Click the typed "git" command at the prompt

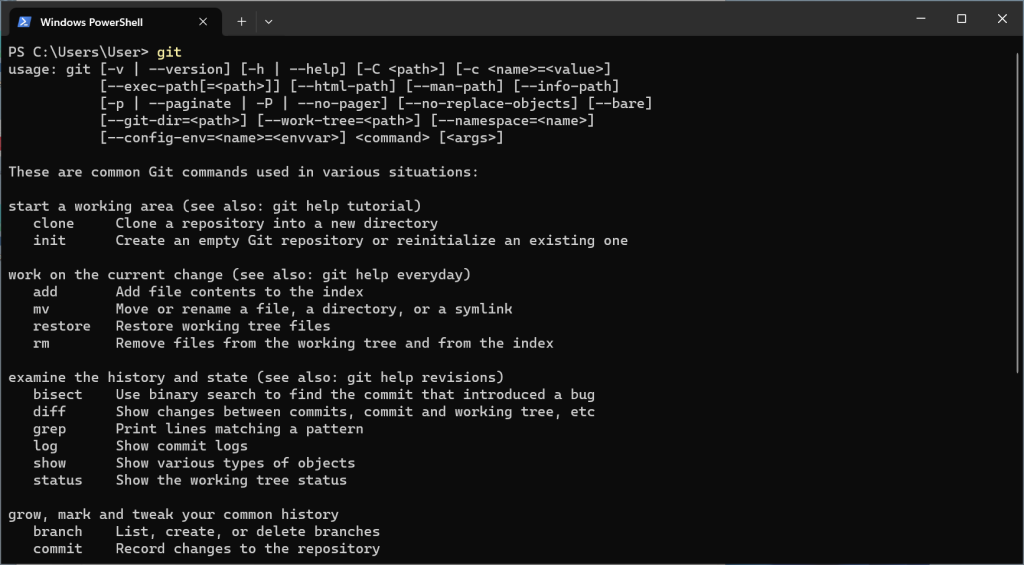point(169,52)
